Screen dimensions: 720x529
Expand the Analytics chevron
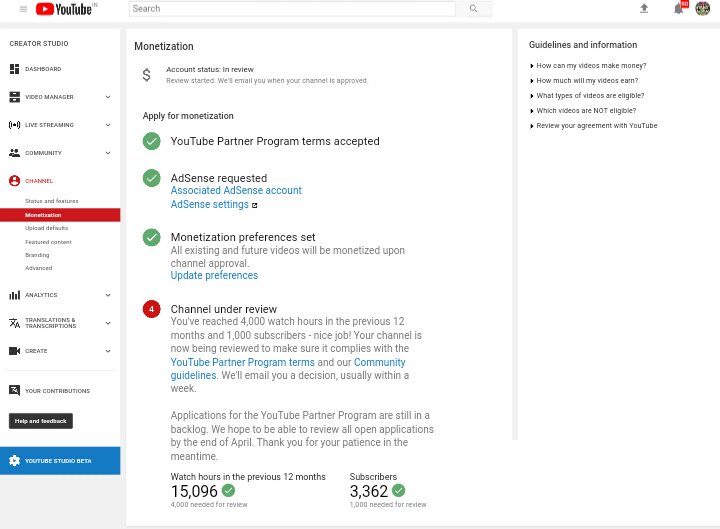click(x=108, y=295)
